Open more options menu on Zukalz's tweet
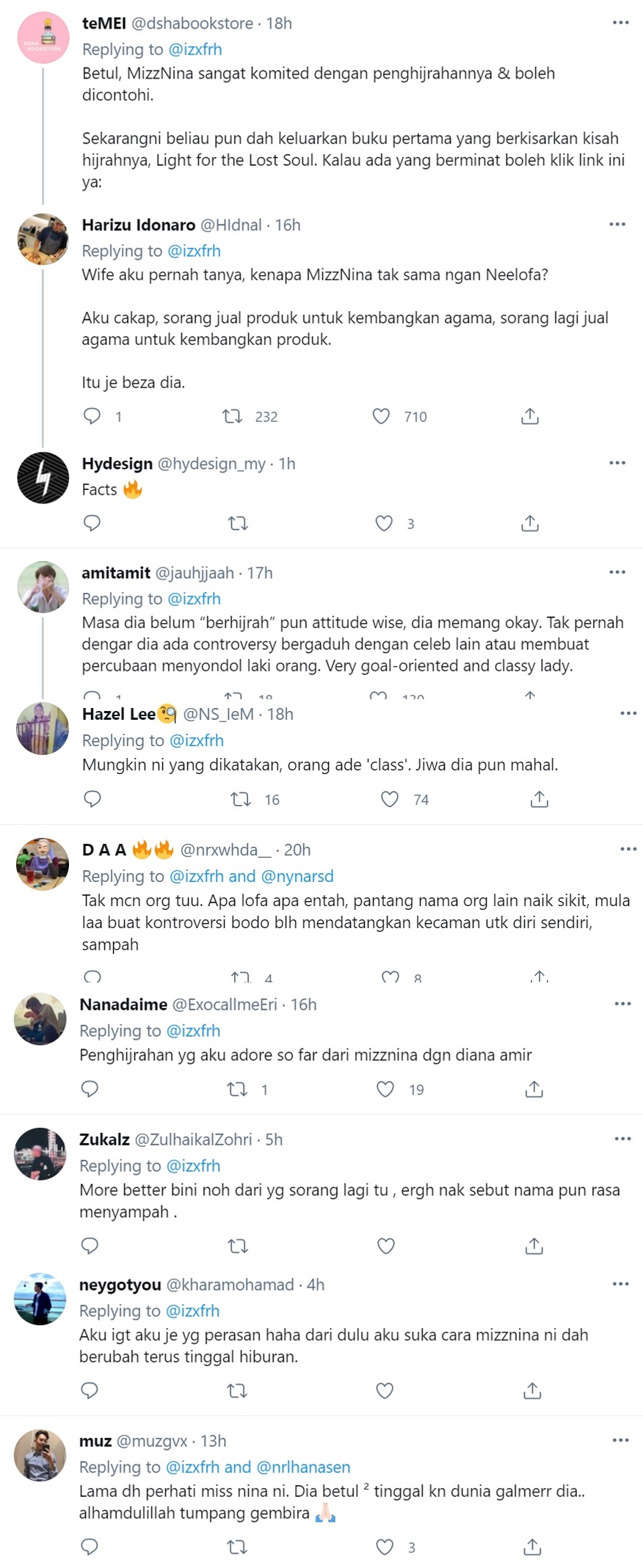Image resolution: width=643 pixels, height=1568 pixels. 622,1139
